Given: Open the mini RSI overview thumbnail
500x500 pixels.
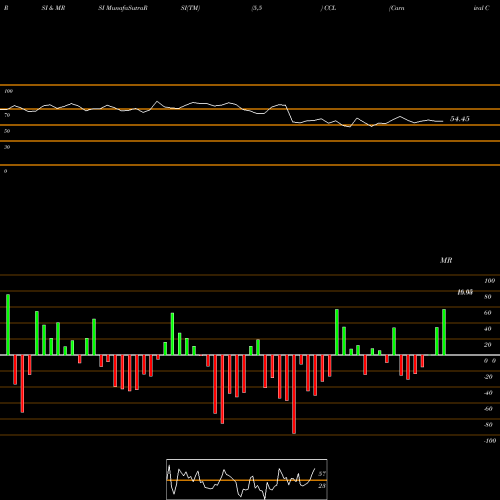Looking at the screenshot, I should [x=247, y=479].
